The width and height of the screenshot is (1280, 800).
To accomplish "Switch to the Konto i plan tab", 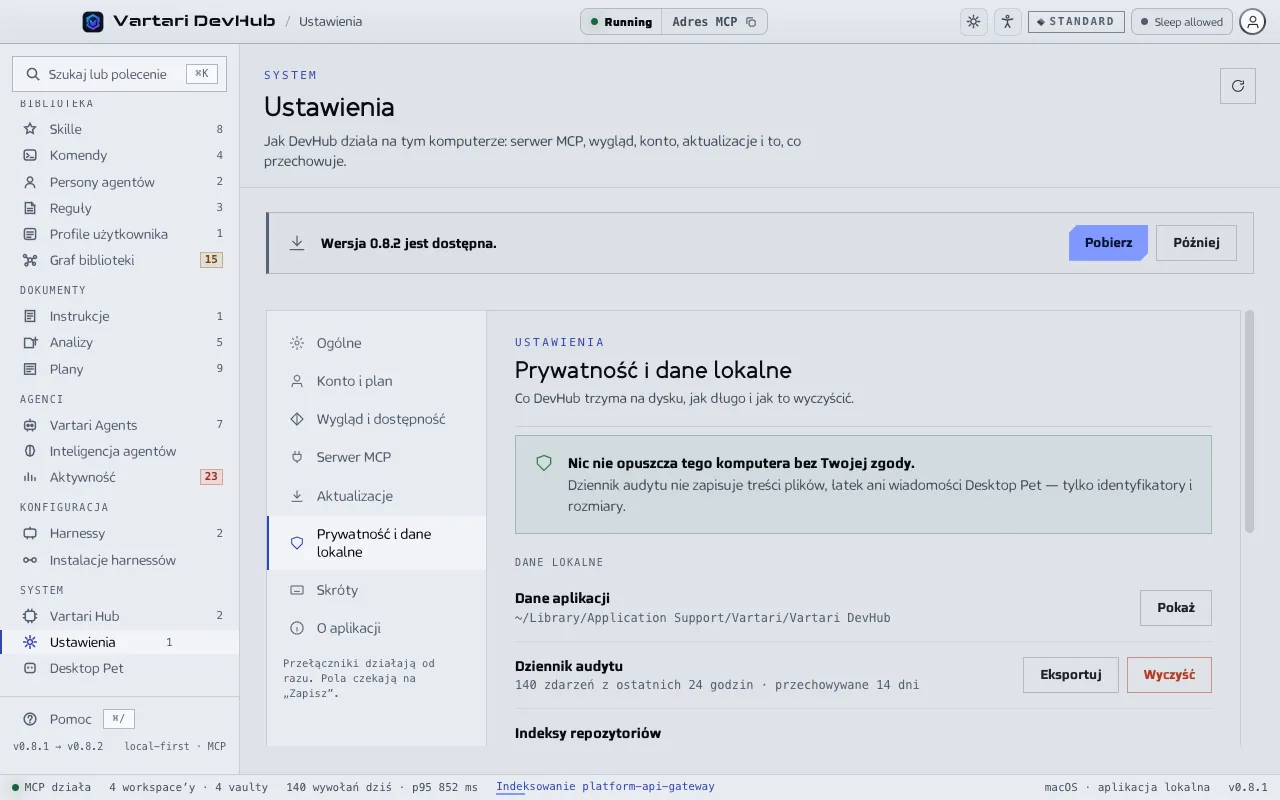I will pyautogui.click(x=377, y=381).
